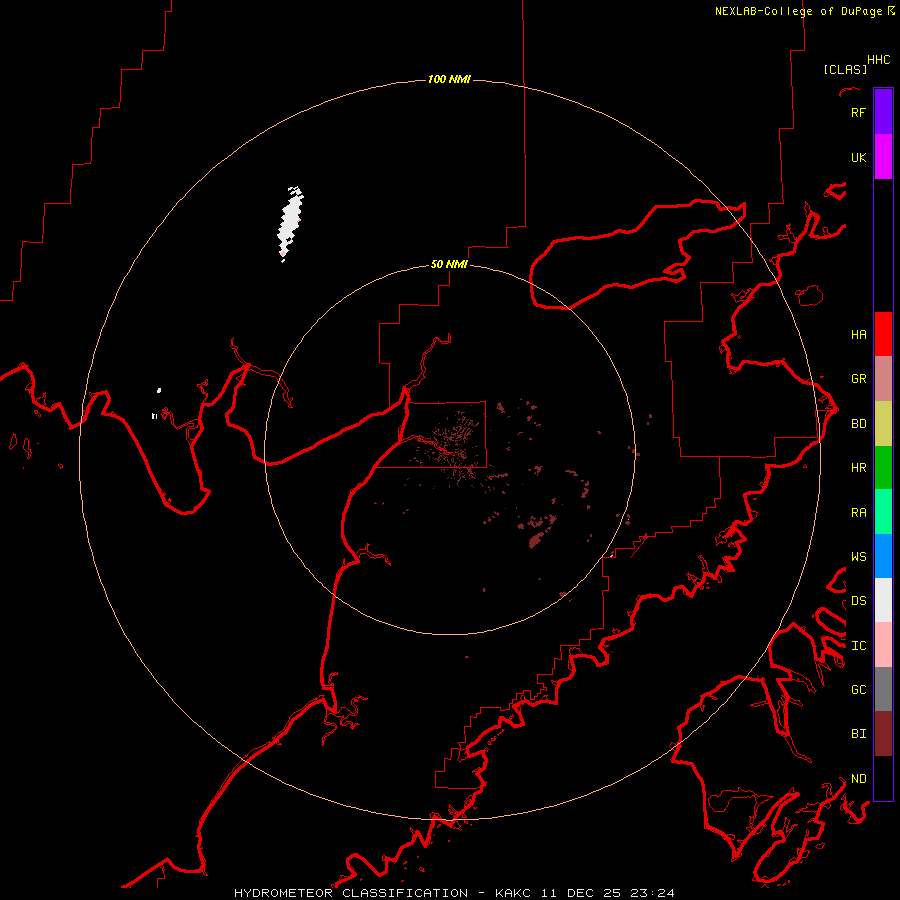900x900 pixels.
Task: Click the DS white legend swatch
Action: 883,600
